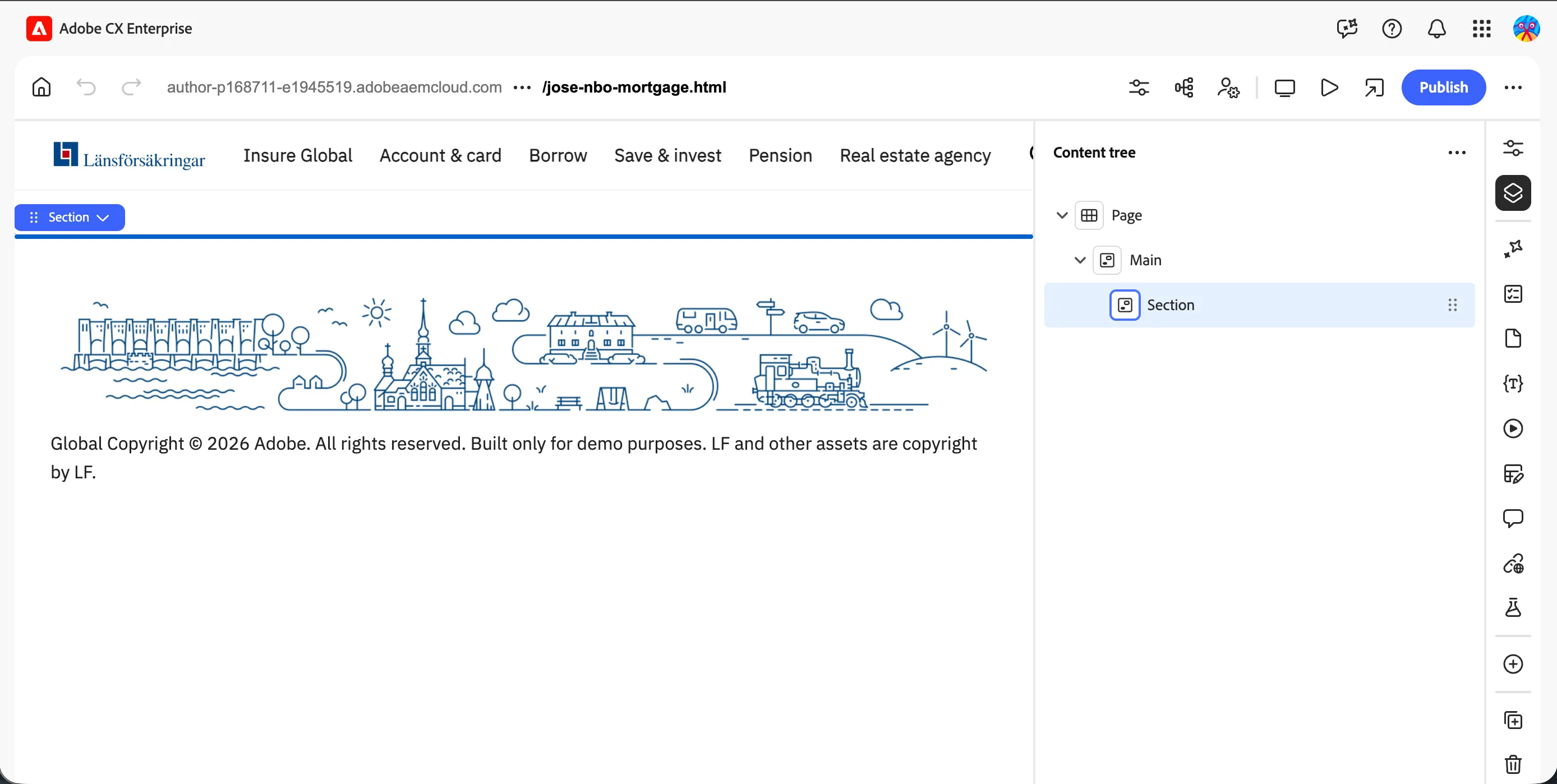The height and width of the screenshot is (784, 1557).
Task: Open the link globe icon in rail
Action: click(x=1513, y=564)
